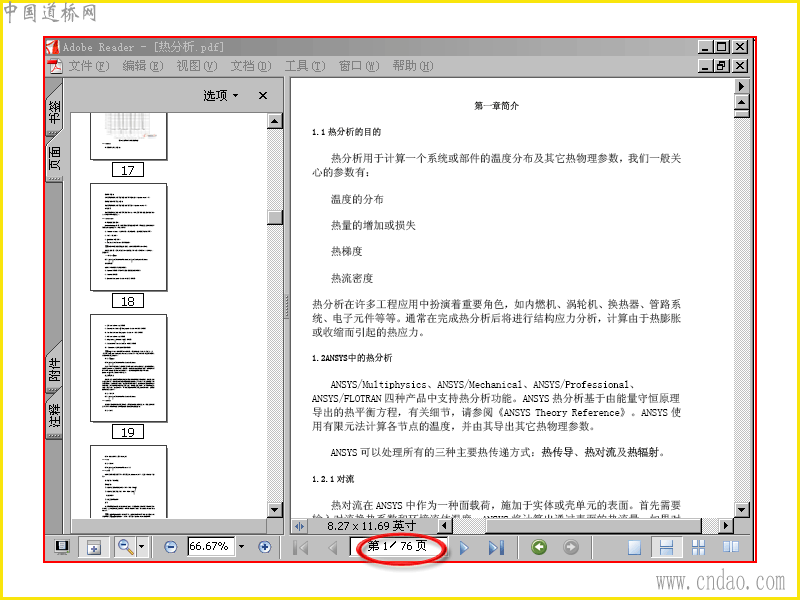
Task: Jump to the last page
Action: (496, 547)
